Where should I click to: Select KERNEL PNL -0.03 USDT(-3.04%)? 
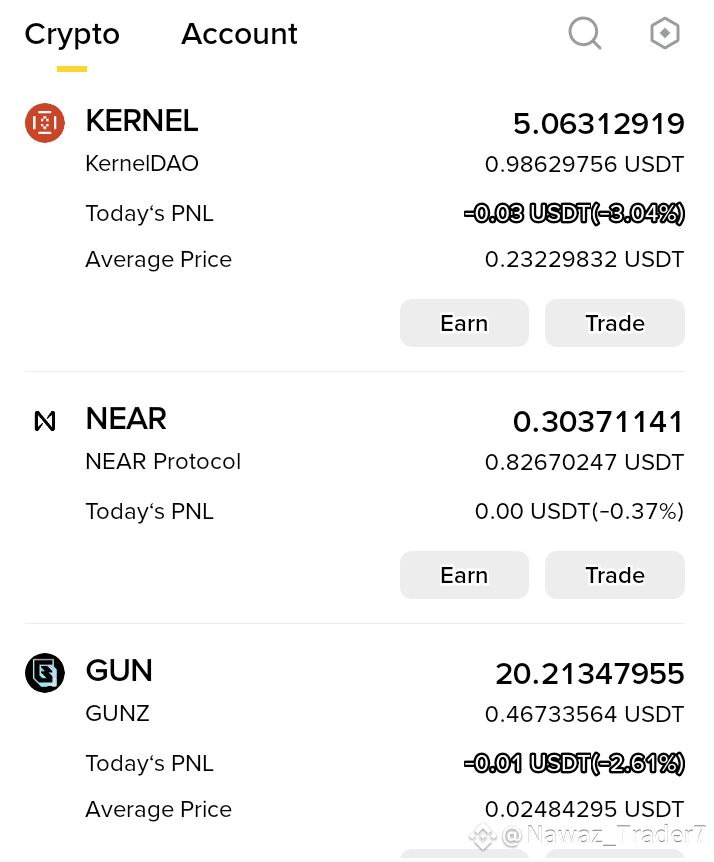click(574, 213)
